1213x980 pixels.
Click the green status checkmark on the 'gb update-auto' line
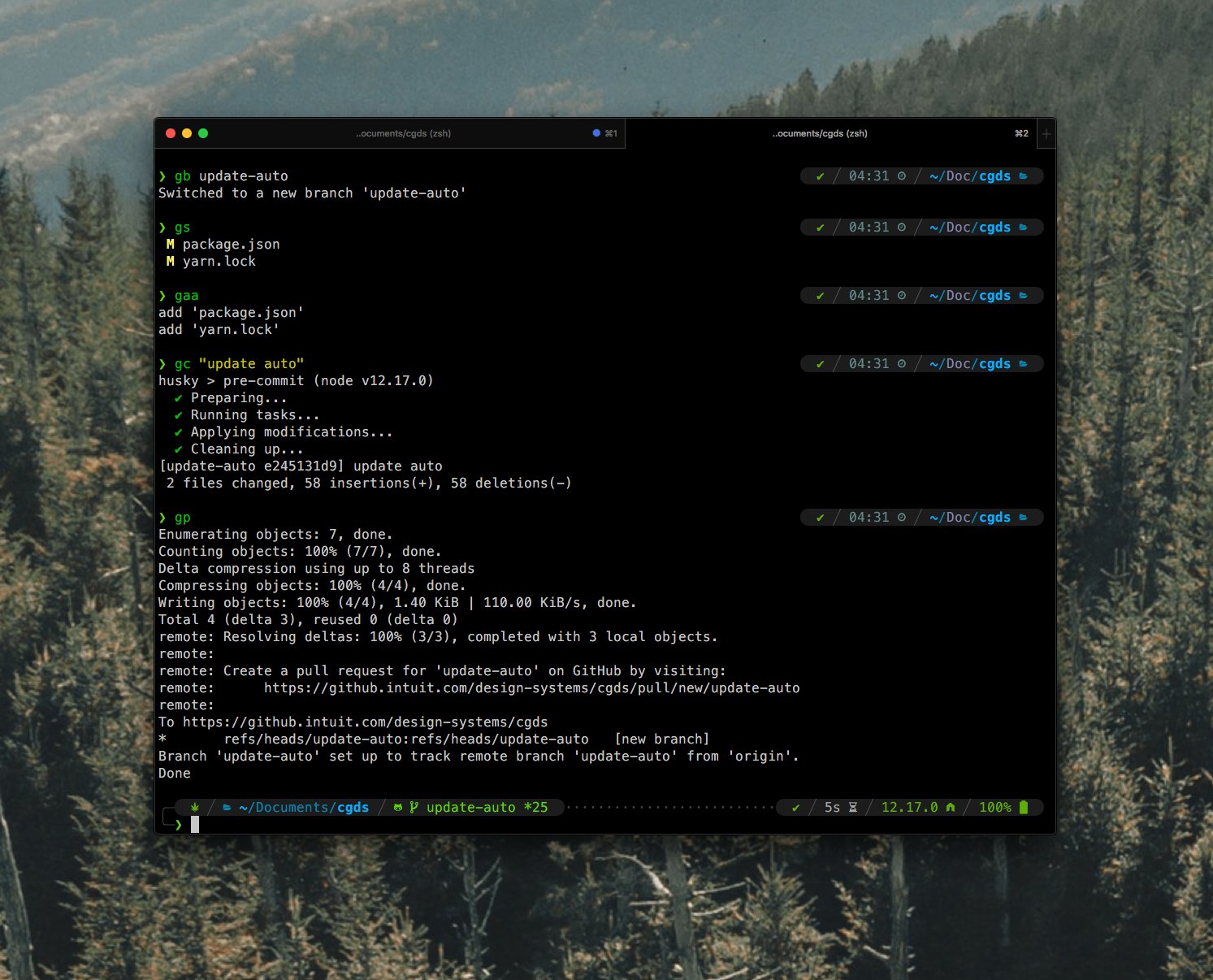tap(821, 176)
